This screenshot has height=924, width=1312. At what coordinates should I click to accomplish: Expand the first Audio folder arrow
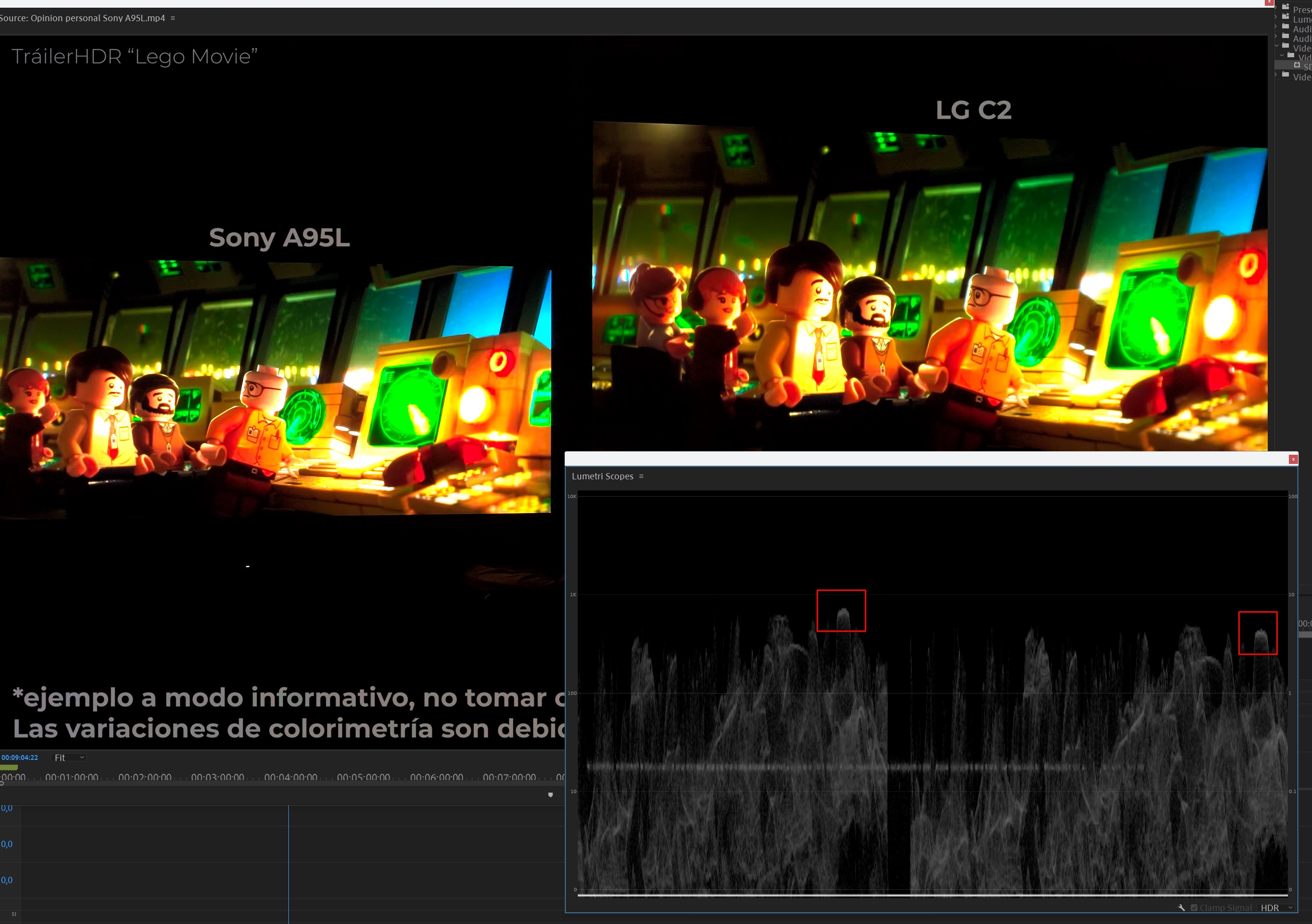click(1275, 27)
